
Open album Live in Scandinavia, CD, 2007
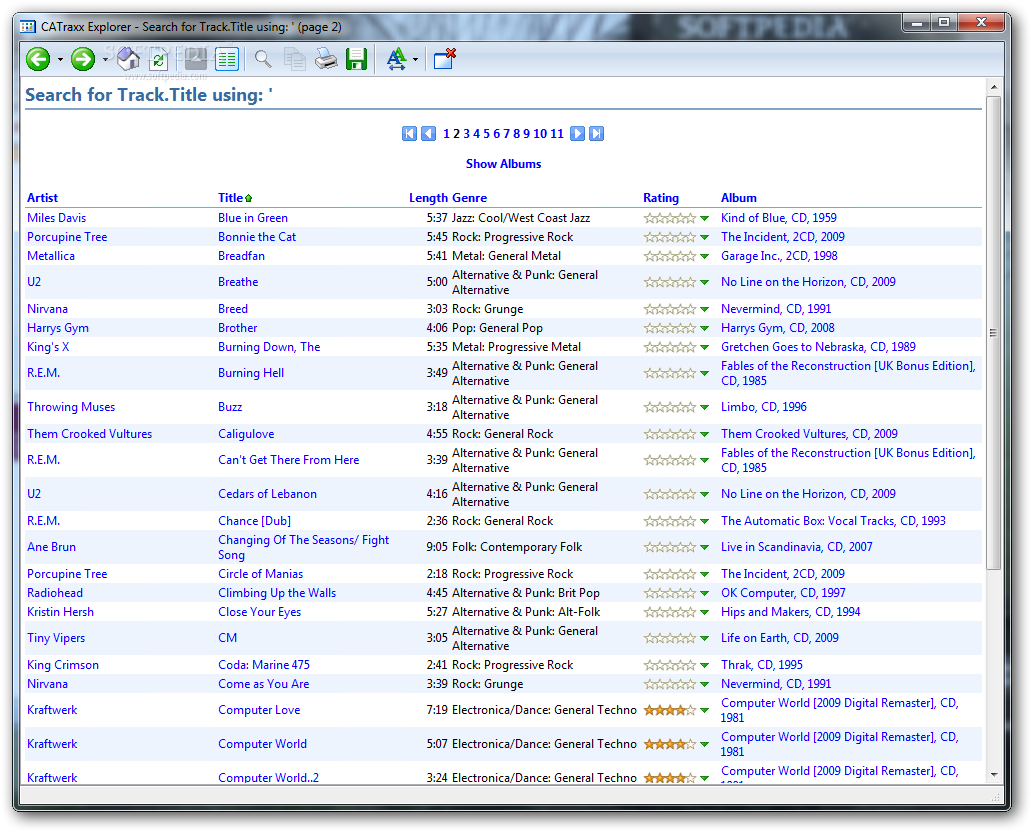coord(796,547)
